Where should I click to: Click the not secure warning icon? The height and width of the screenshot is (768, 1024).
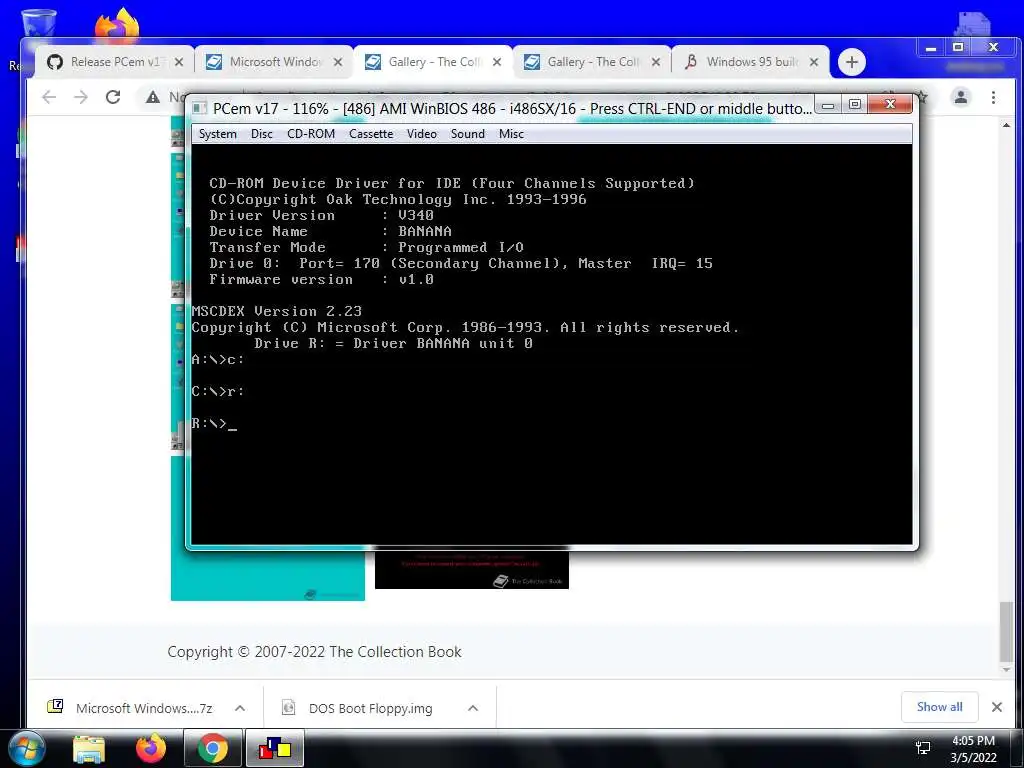point(153,97)
